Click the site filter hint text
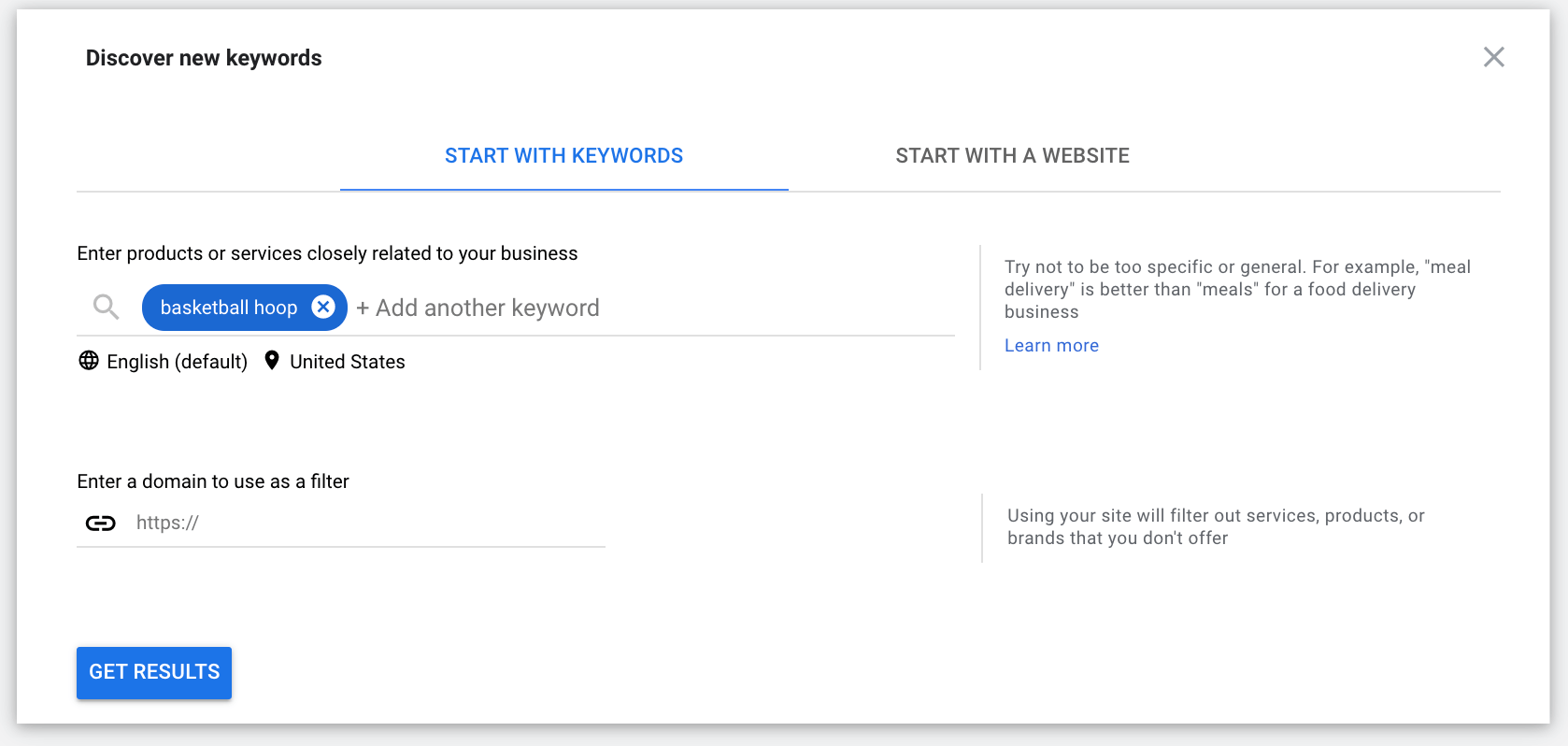The width and height of the screenshot is (1568, 746). point(1216,527)
